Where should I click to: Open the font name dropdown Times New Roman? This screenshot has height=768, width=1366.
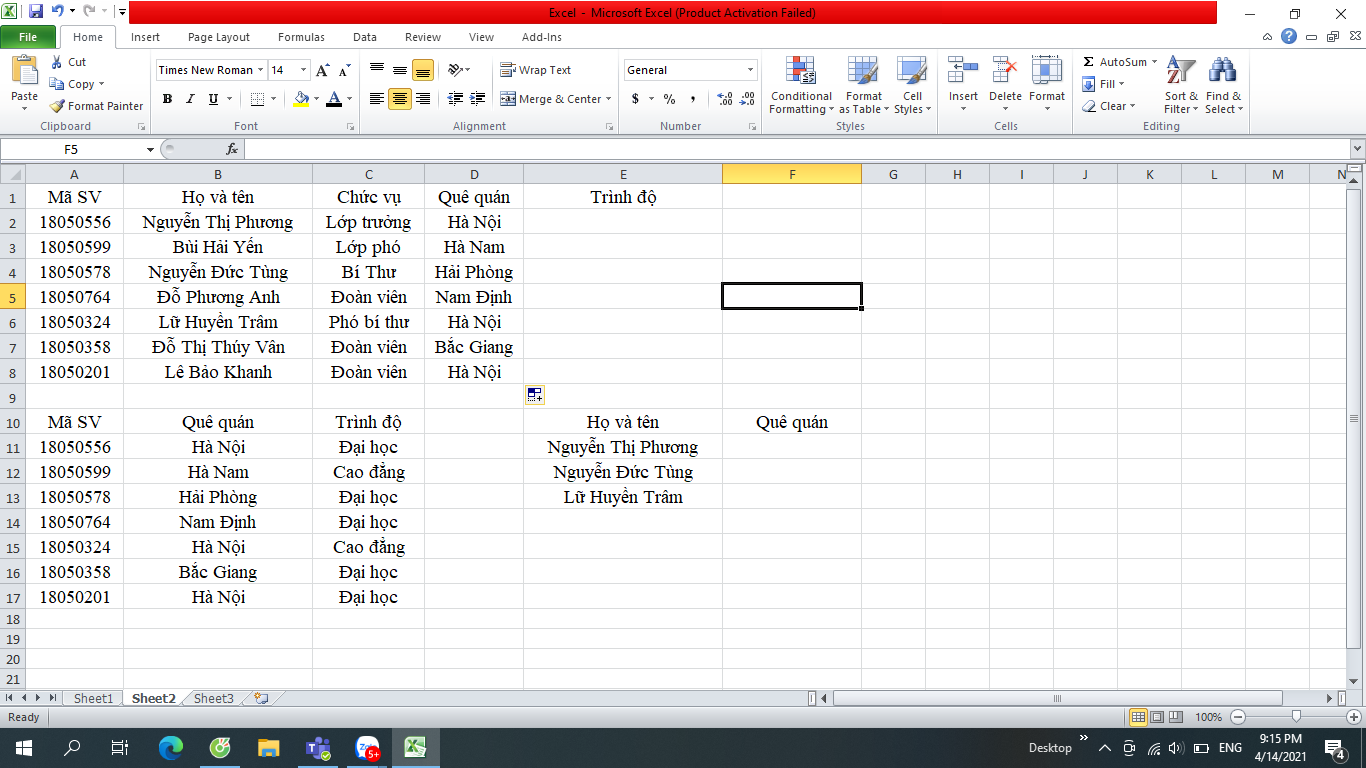click(x=260, y=70)
